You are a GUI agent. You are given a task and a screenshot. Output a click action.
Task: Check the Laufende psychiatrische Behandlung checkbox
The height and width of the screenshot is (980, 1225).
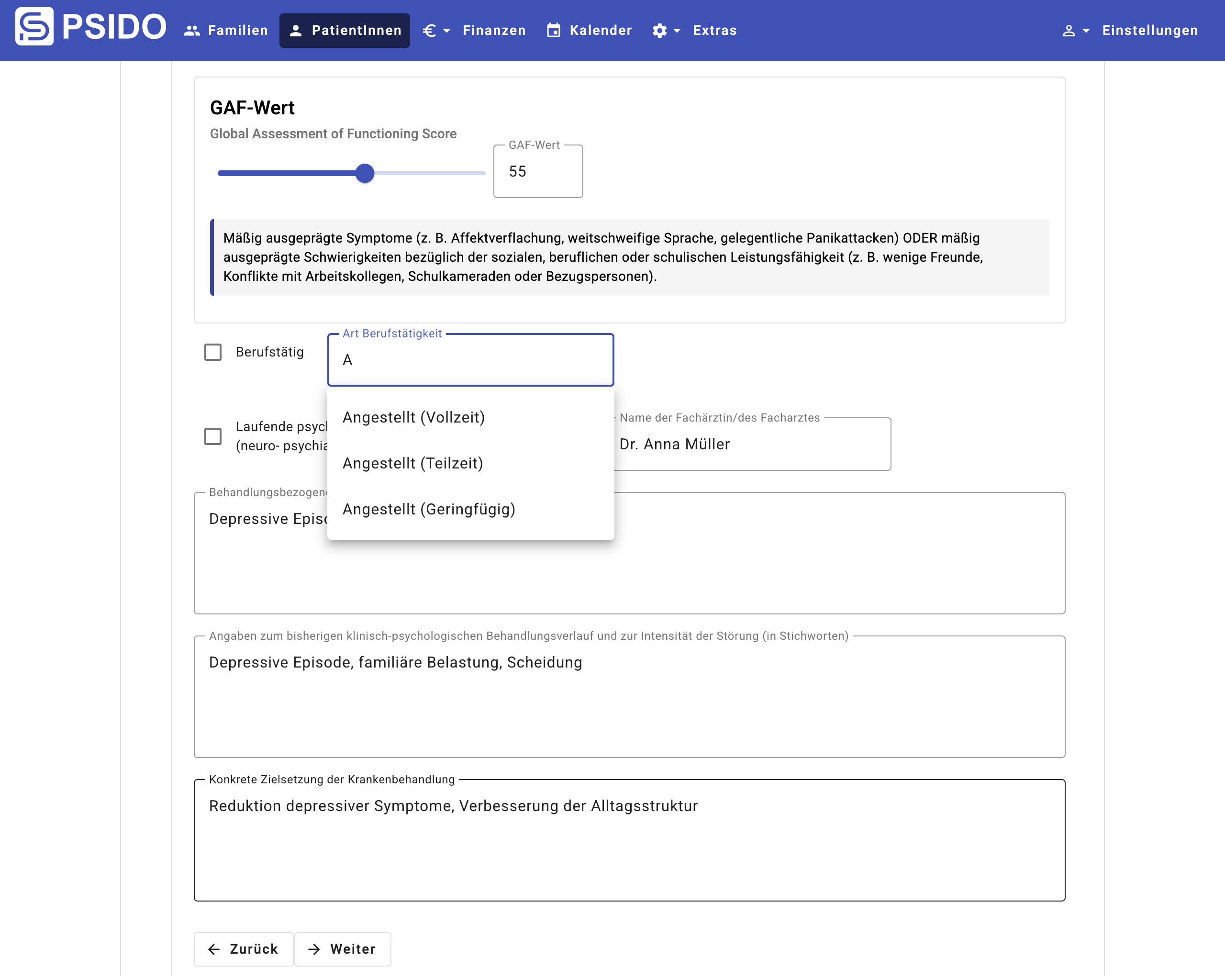point(213,436)
